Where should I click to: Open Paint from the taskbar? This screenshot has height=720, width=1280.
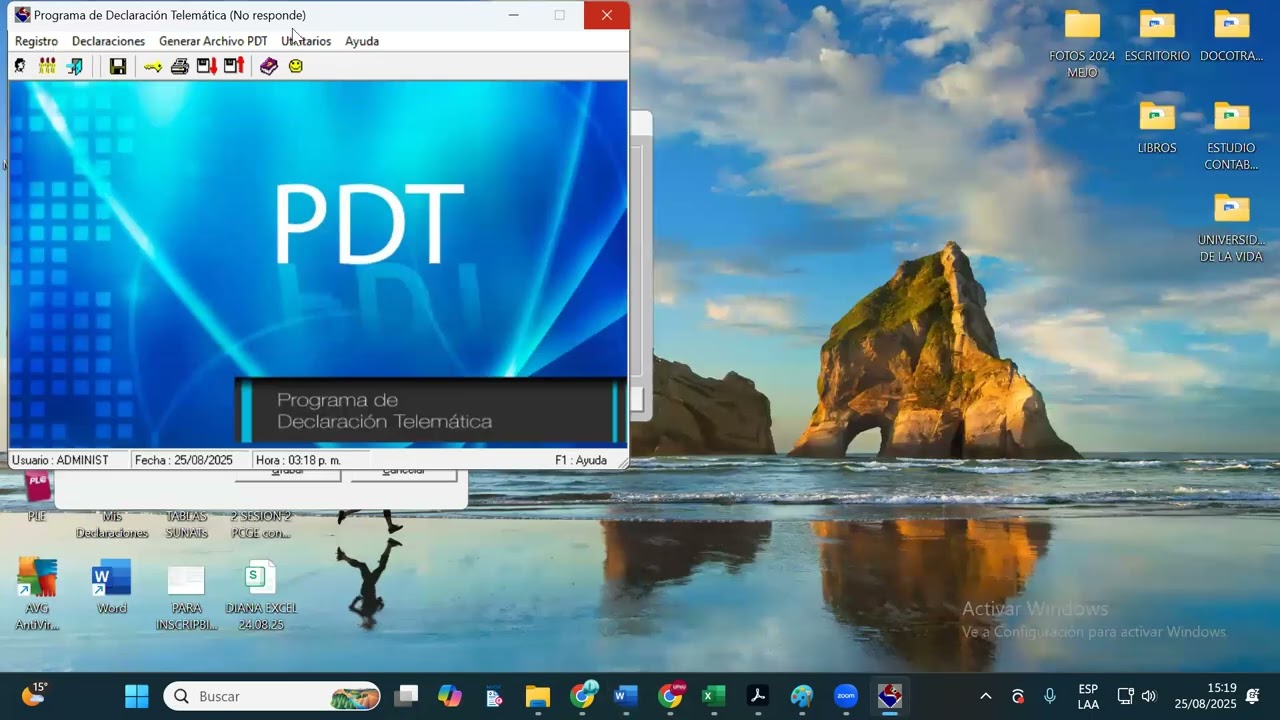[x=802, y=696]
